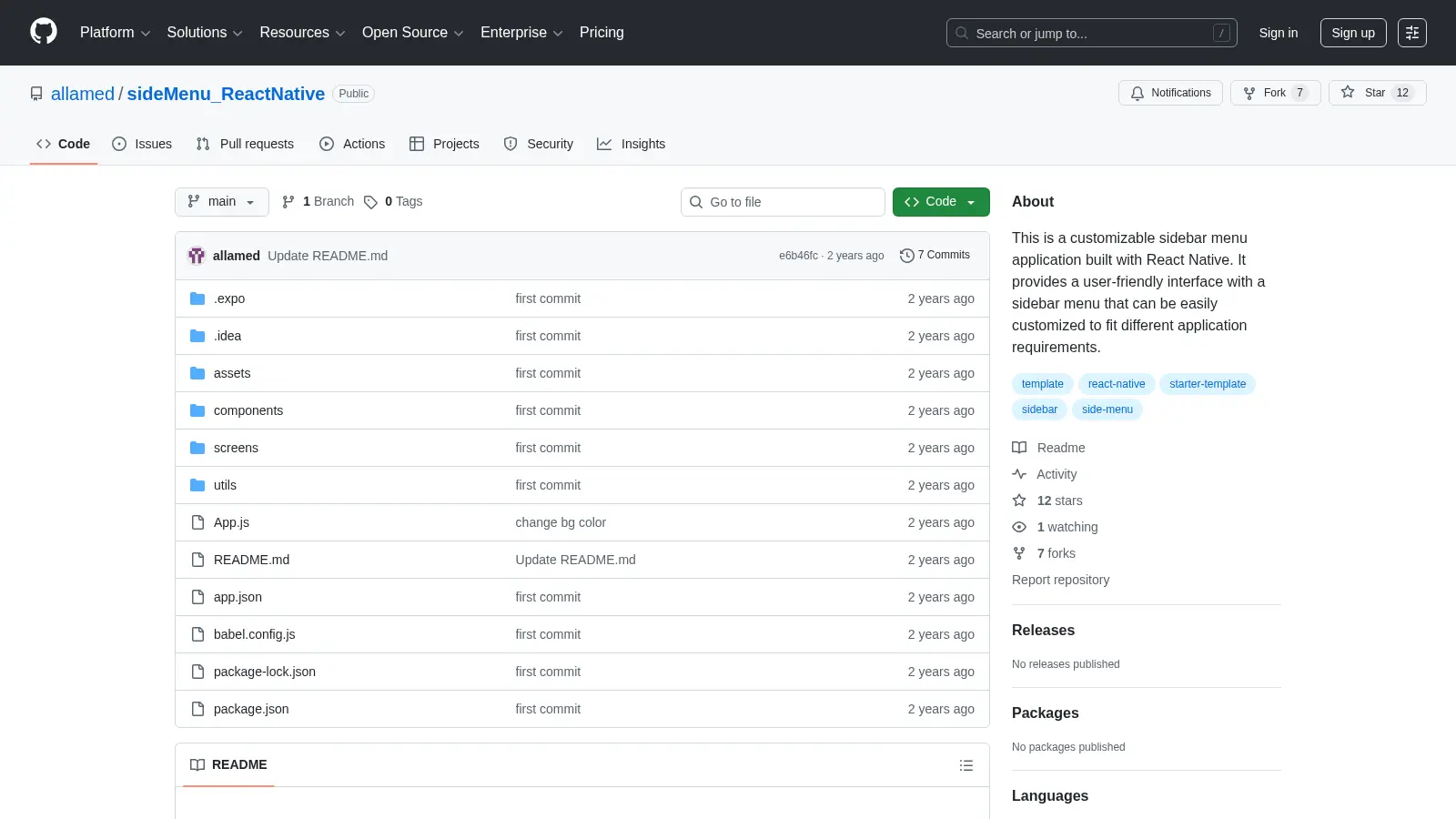
Task: Click the Report repository link
Action: tap(1060, 580)
